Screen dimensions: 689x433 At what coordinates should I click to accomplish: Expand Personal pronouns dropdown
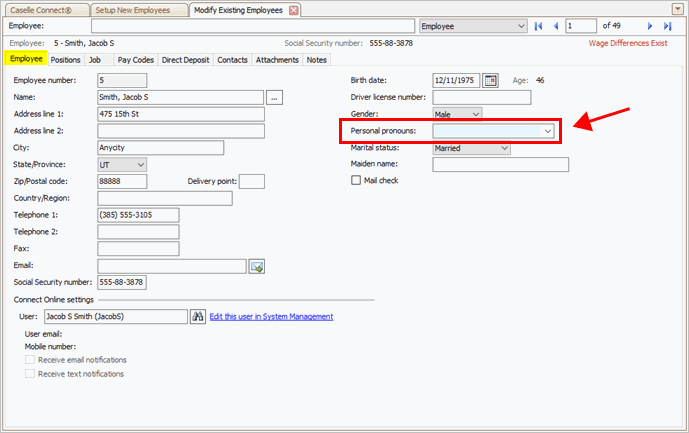point(547,131)
